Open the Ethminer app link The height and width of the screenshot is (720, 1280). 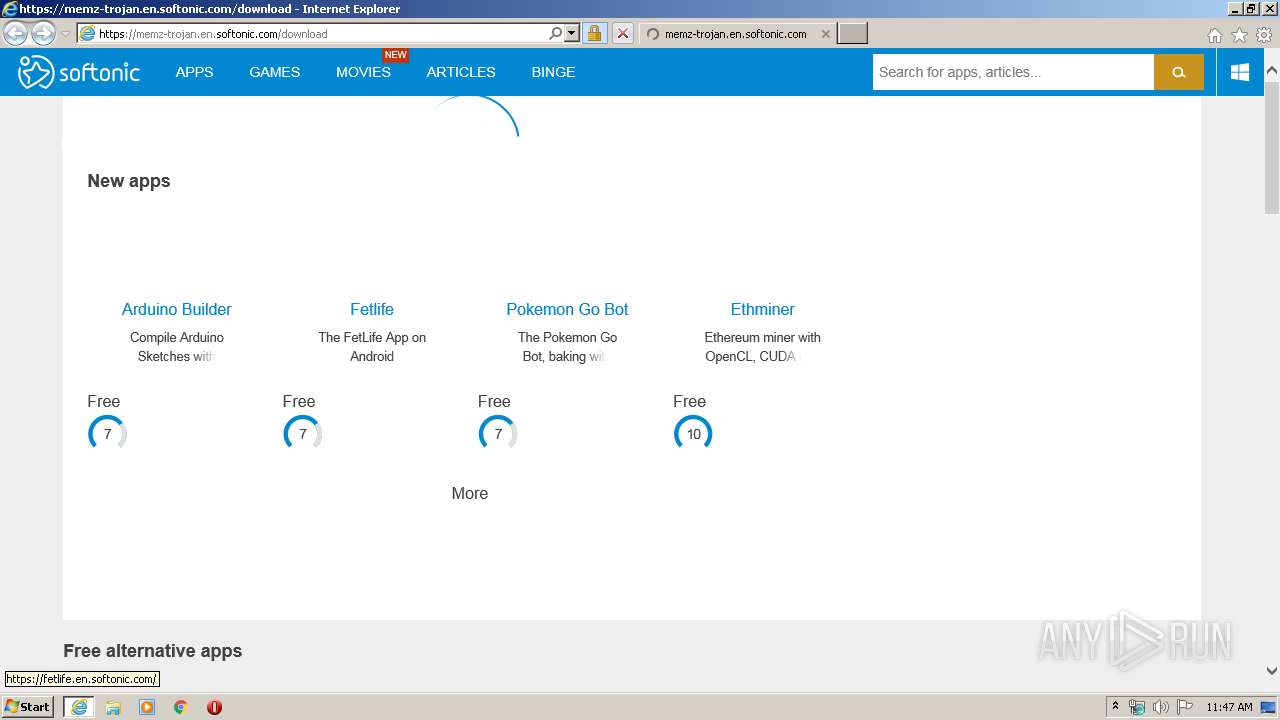[x=762, y=309]
